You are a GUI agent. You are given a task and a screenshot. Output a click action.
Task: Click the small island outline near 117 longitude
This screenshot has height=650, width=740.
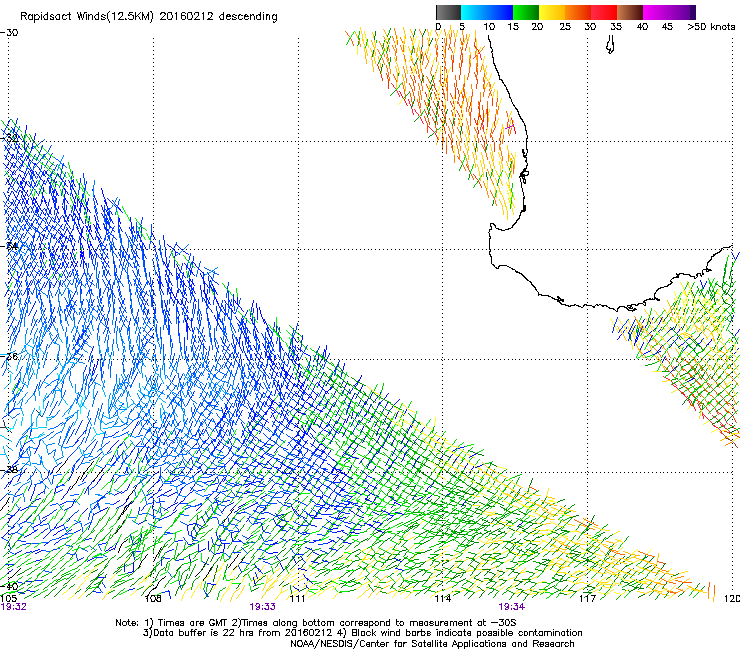[x=610, y=46]
